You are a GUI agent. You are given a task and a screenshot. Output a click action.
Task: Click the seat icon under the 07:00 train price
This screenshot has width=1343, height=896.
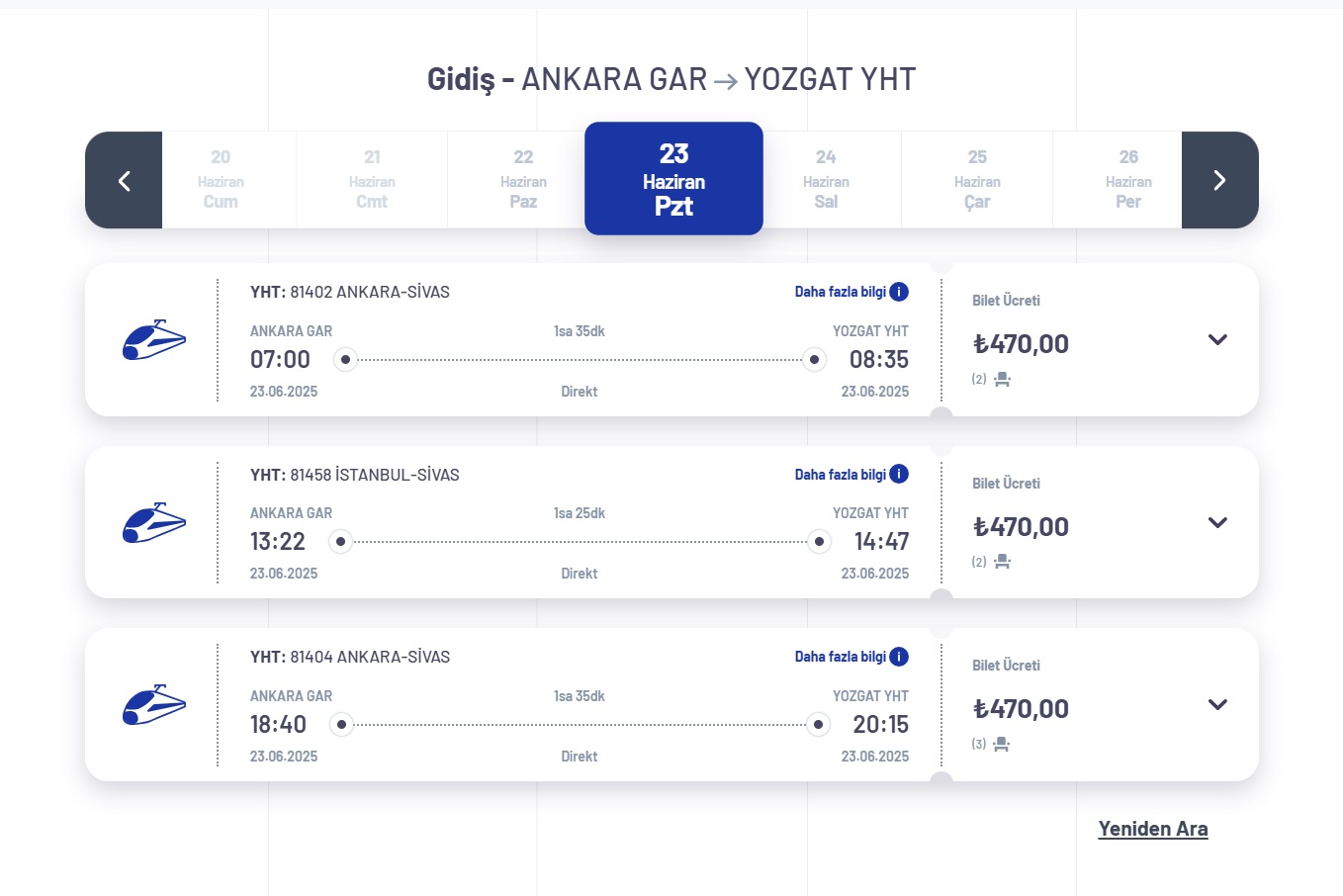1002,379
